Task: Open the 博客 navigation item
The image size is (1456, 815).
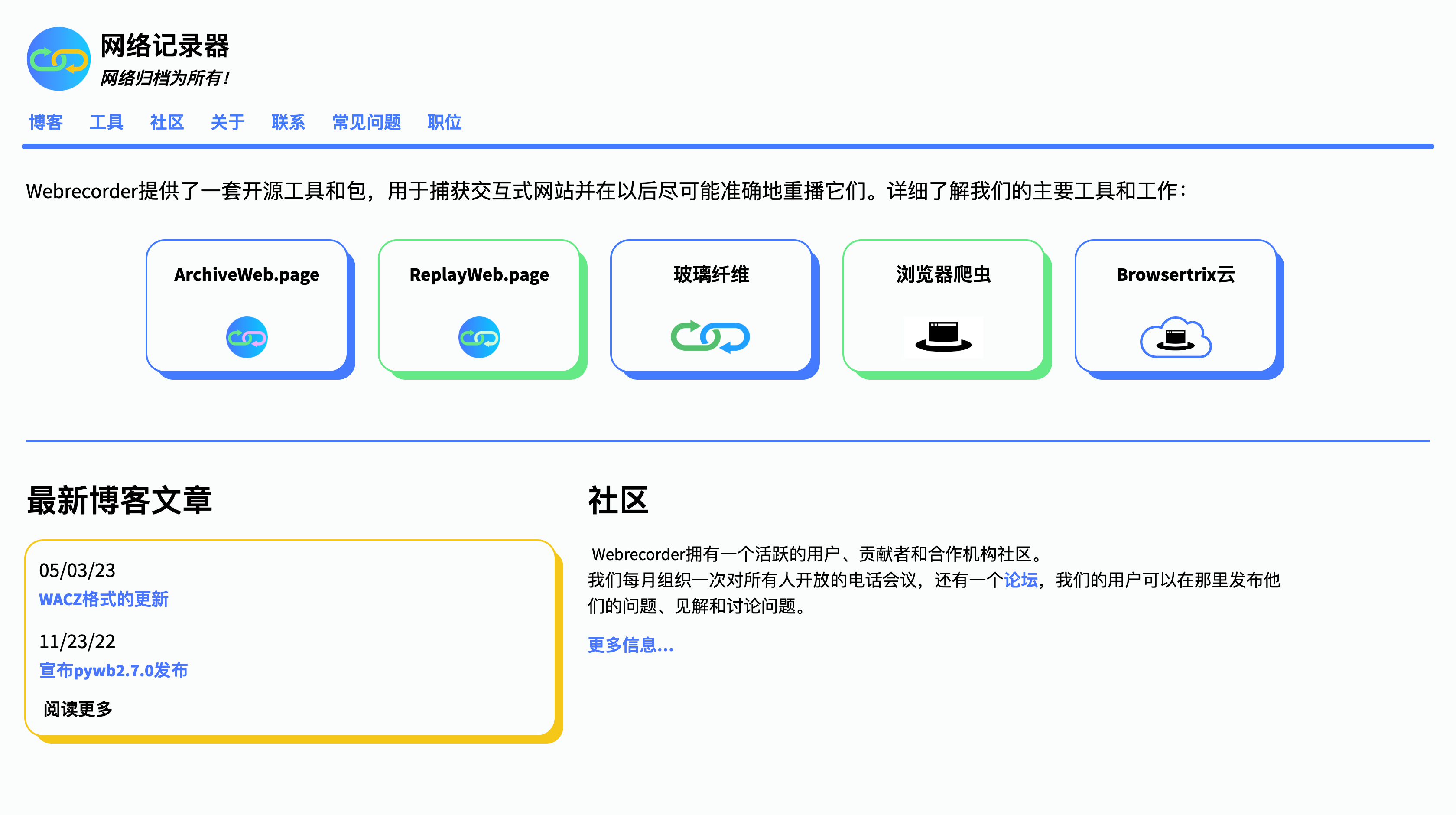Action: (46, 122)
